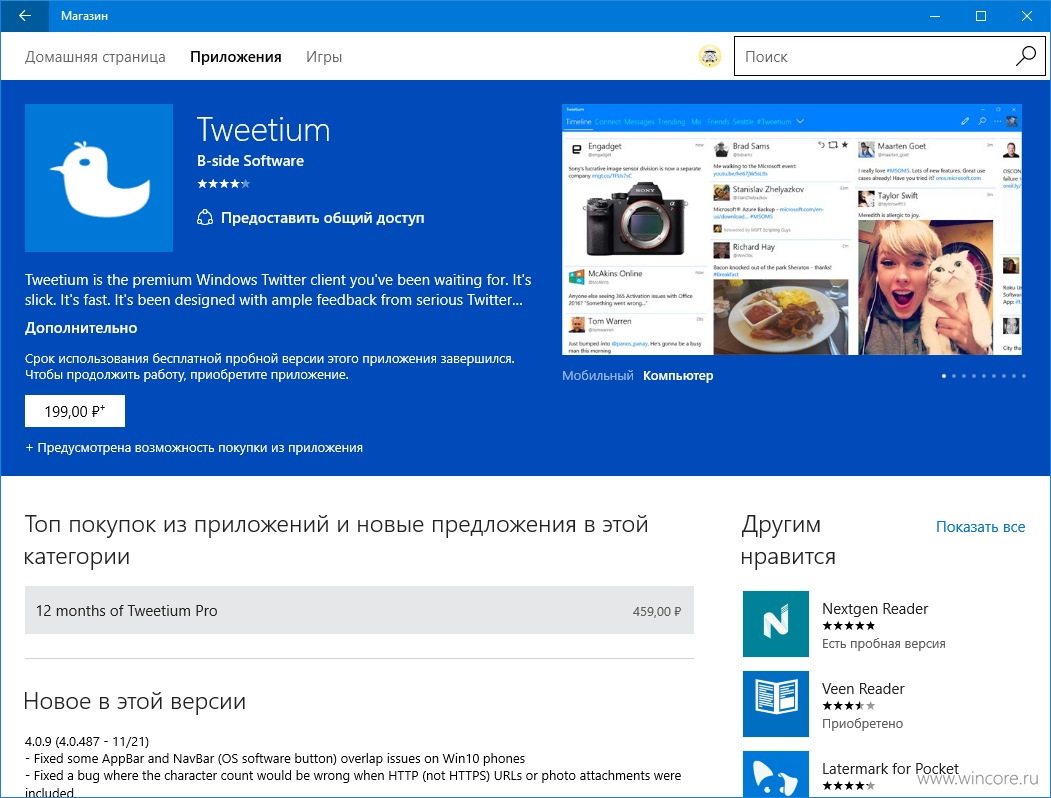Open Veen Reader title
This screenshot has width=1051, height=798.
pos(863,688)
